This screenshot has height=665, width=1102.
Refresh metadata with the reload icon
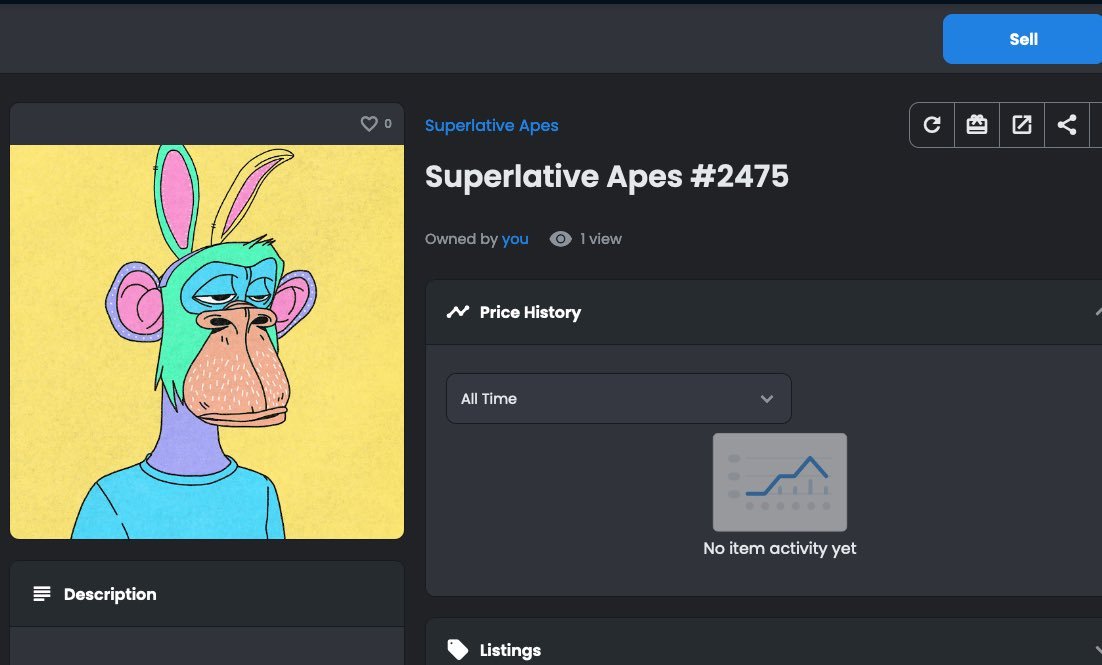pyautogui.click(x=932, y=125)
